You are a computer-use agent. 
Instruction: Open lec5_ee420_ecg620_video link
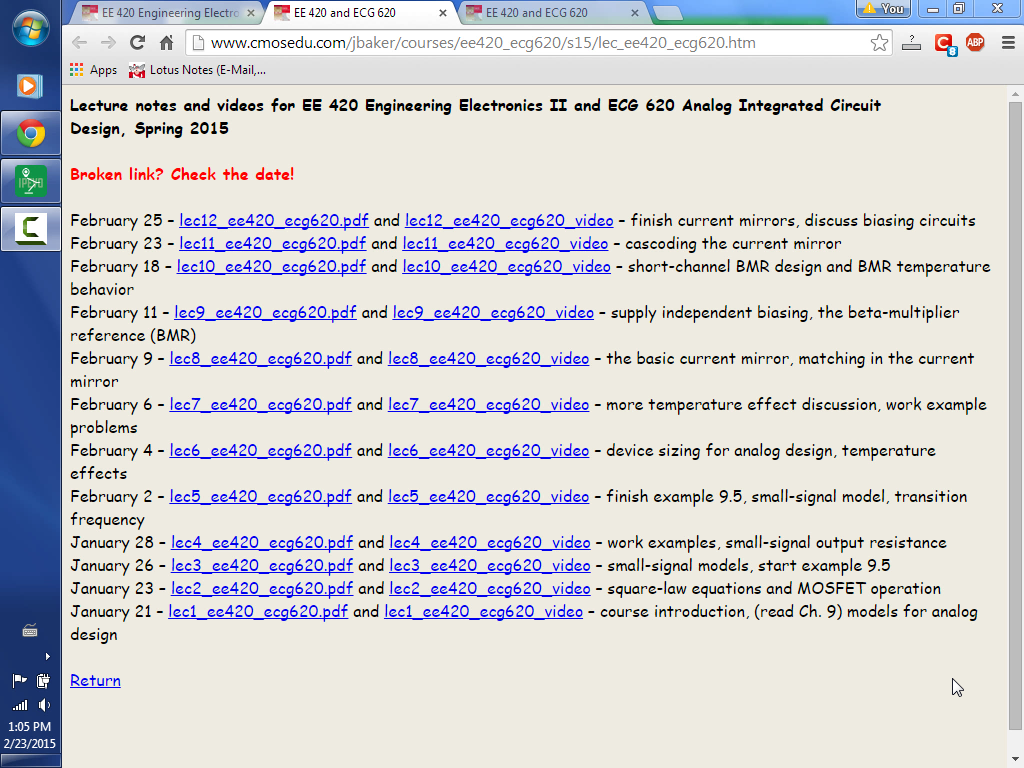click(x=488, y=497)
